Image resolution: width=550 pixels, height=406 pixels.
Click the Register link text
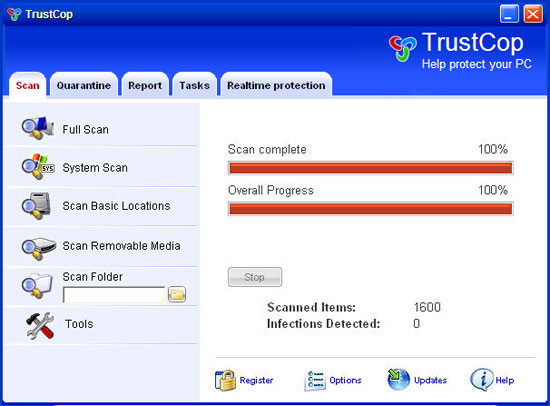pyautogui.click(x=256, y=380)
